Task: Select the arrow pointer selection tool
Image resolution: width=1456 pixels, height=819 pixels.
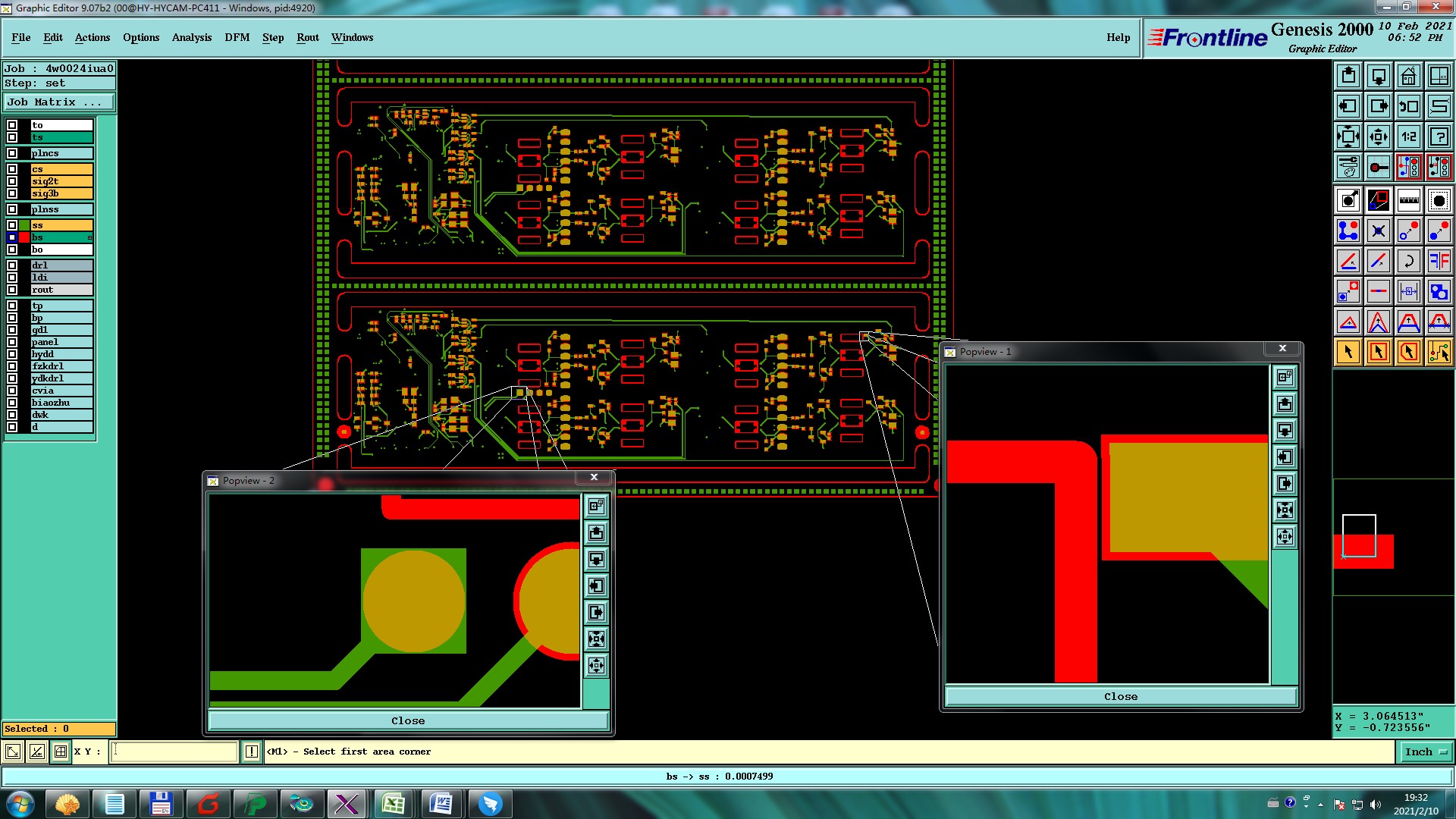Action: (1348, 352)
